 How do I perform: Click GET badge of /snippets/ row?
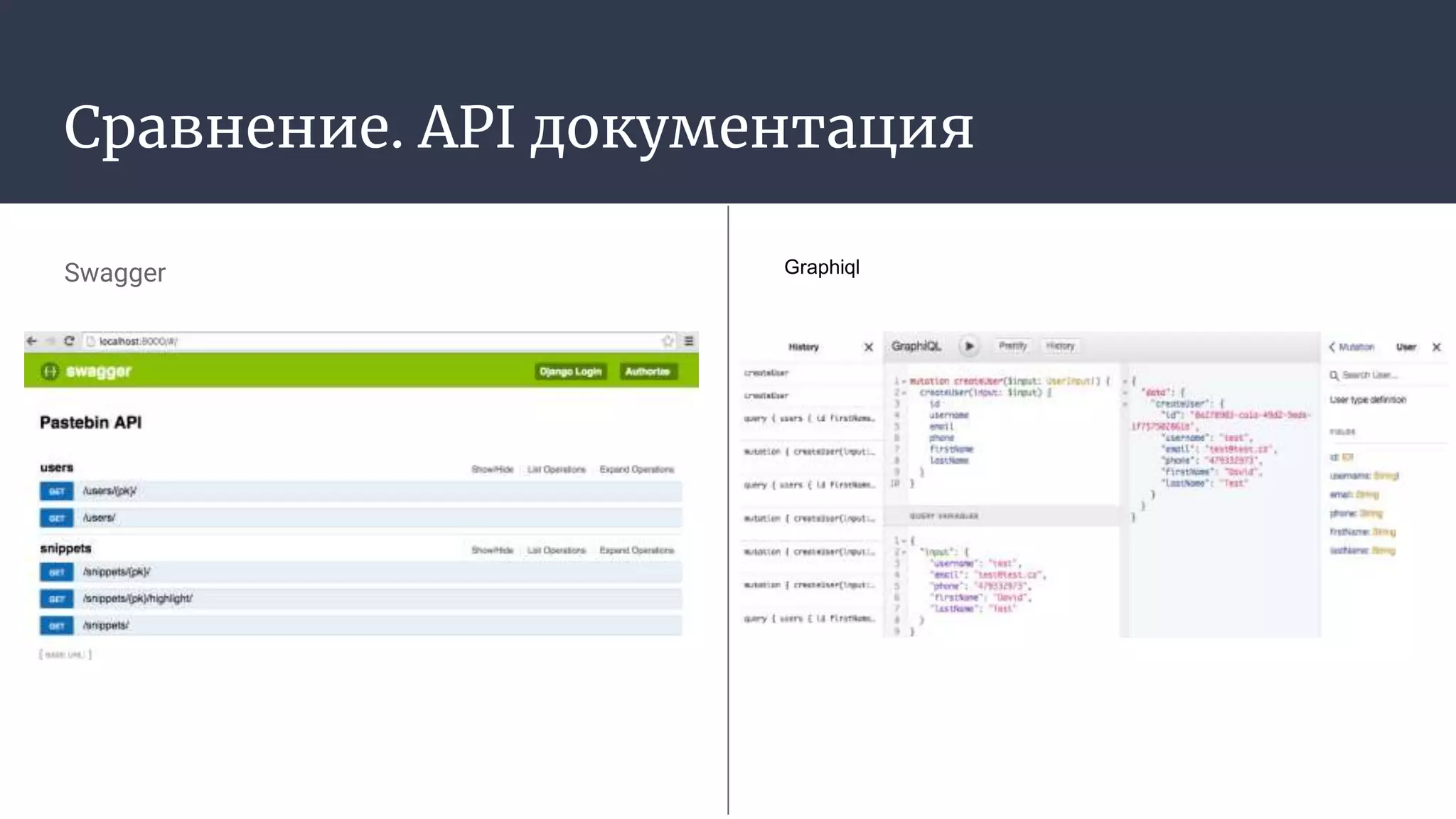[x=57, y=626]
